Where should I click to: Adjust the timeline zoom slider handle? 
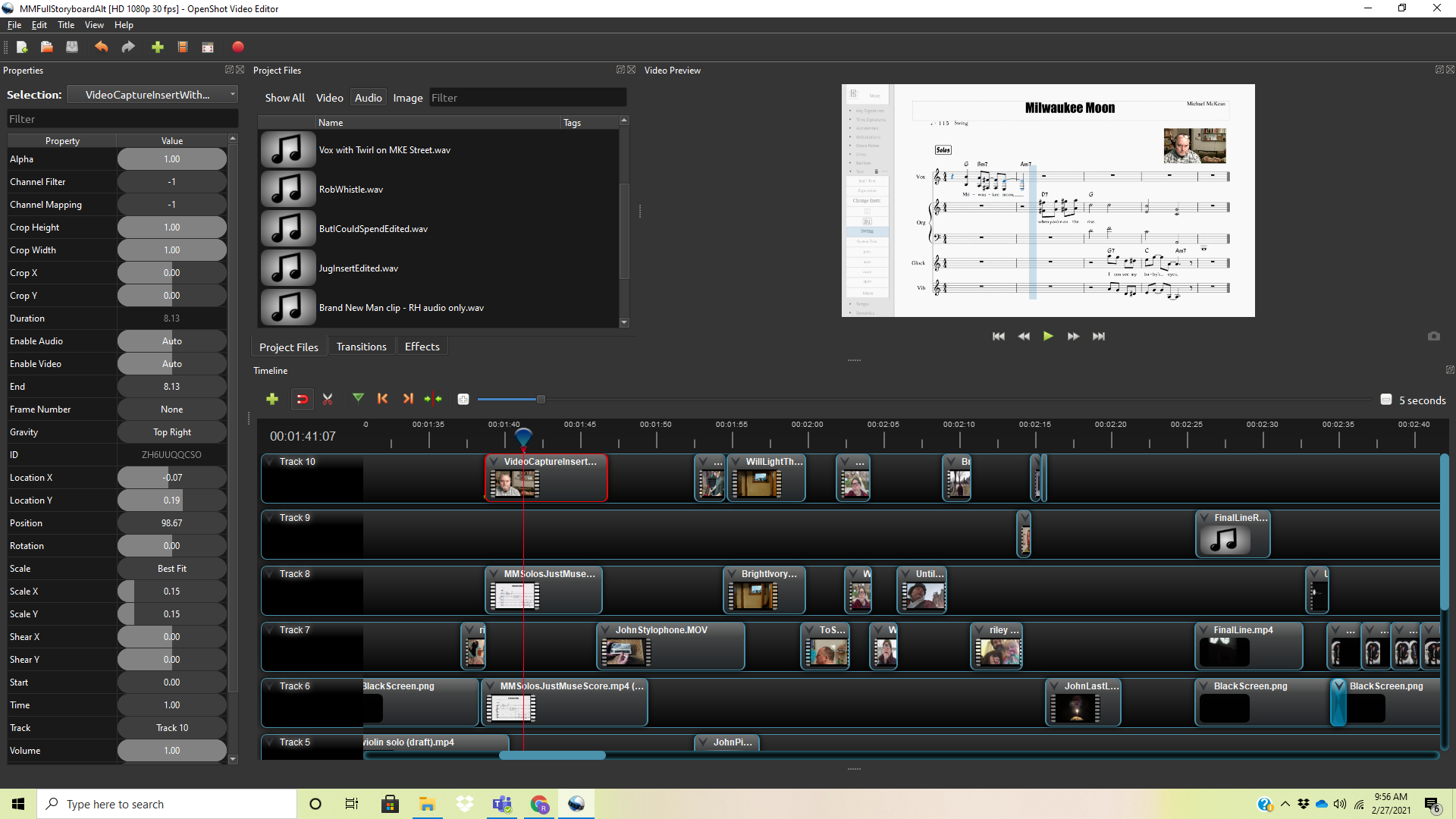[541, 400]
